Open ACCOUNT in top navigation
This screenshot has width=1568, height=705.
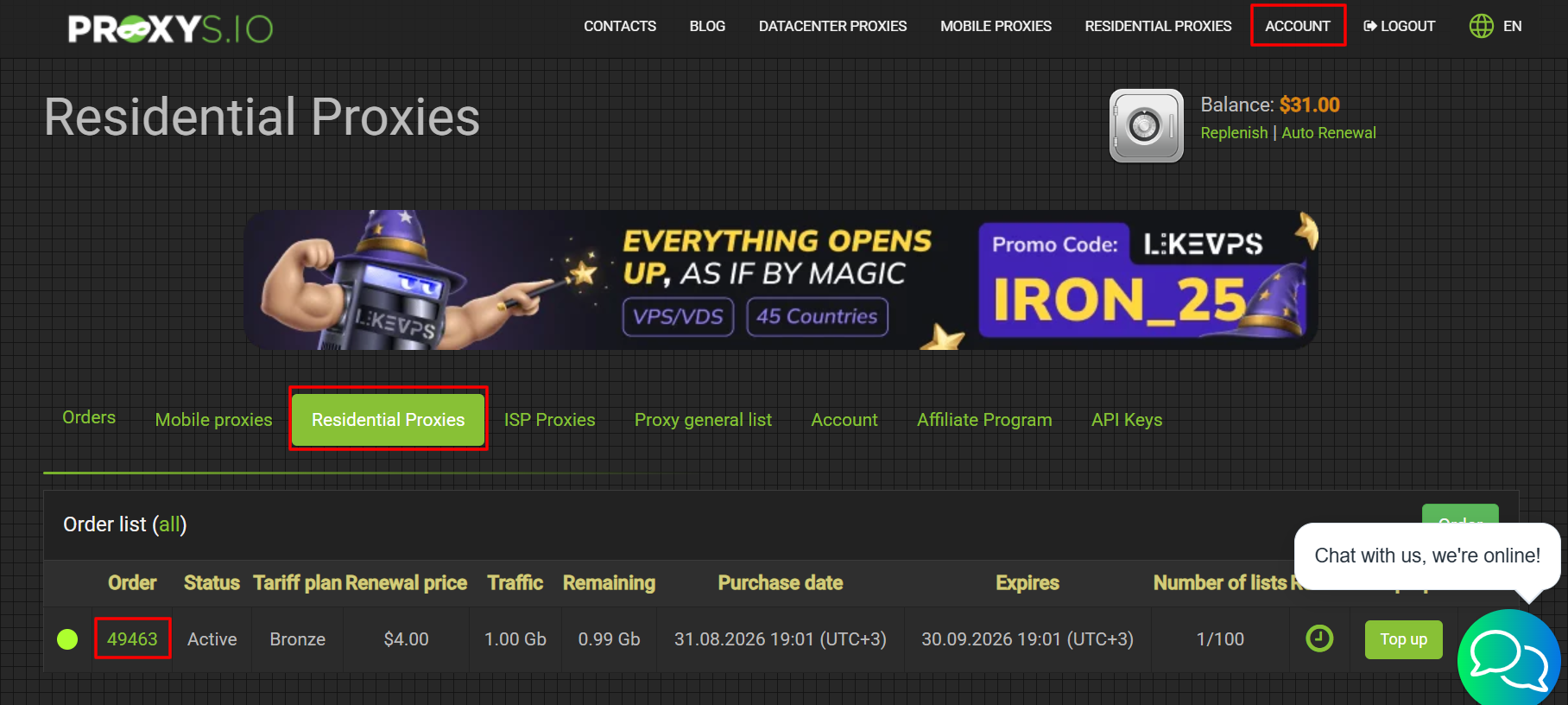click(x=1297, y=26)
